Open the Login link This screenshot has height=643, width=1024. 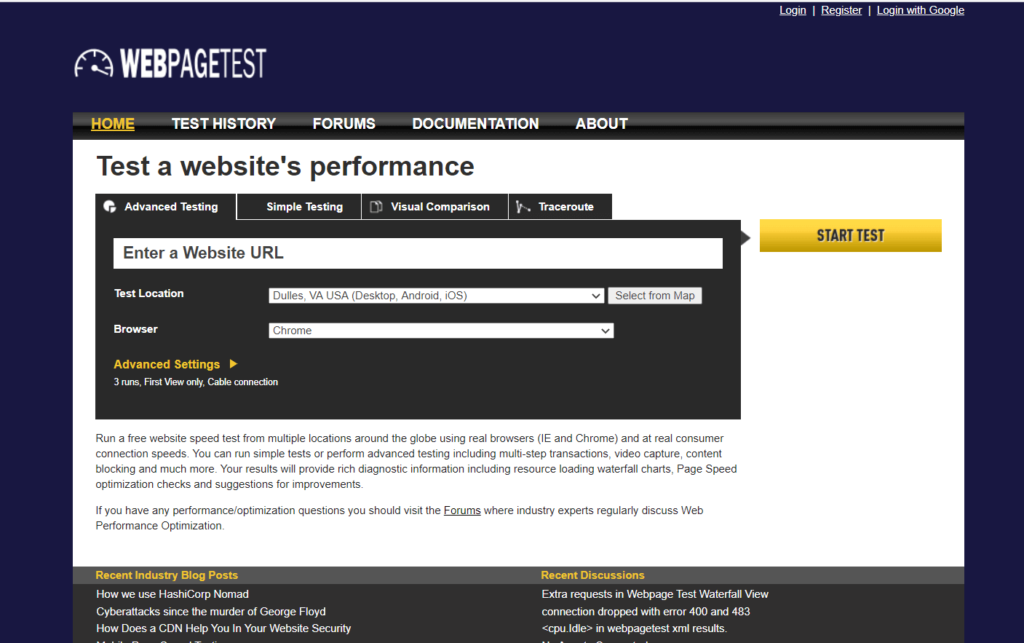point(792,10)
